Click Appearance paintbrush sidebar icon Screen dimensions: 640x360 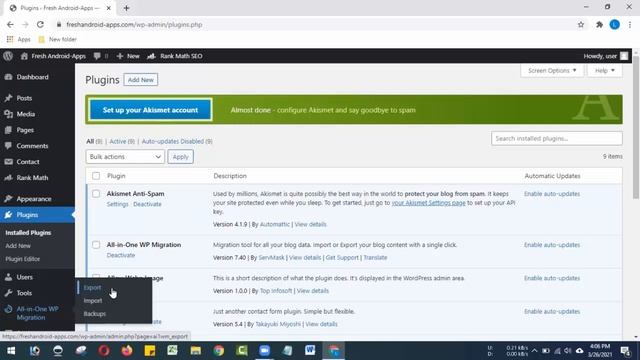click(8, 199)
